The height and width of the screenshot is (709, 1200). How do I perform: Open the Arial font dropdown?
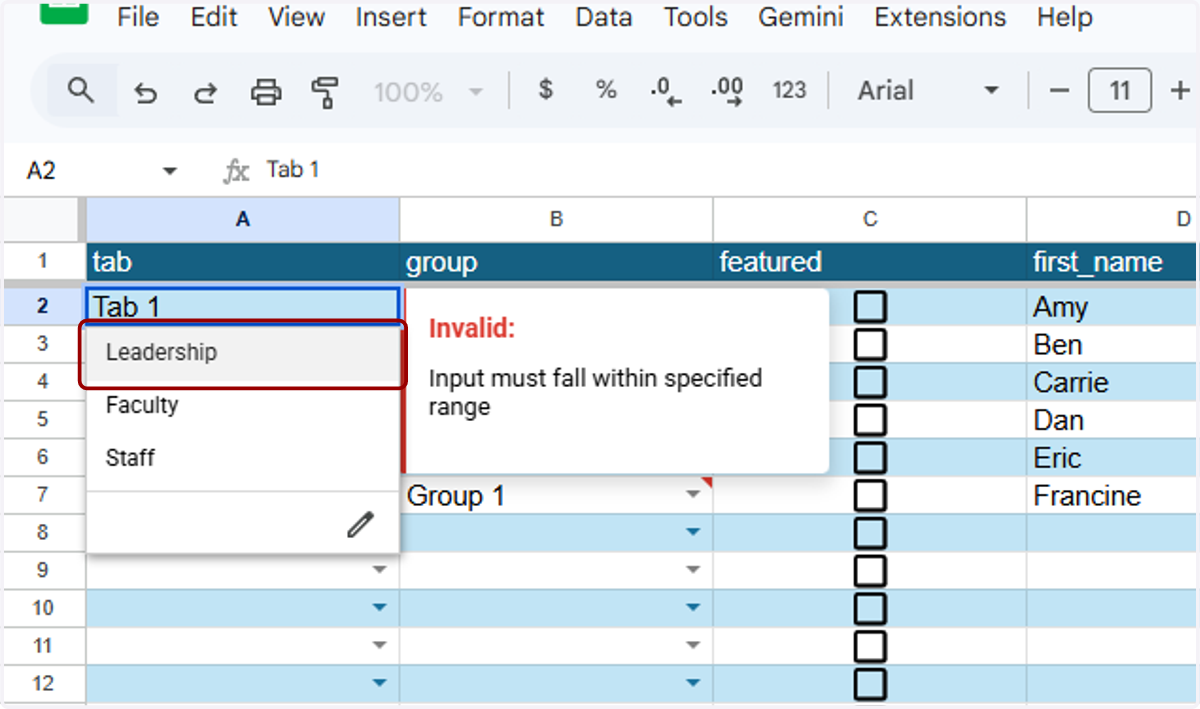point(928,91)
